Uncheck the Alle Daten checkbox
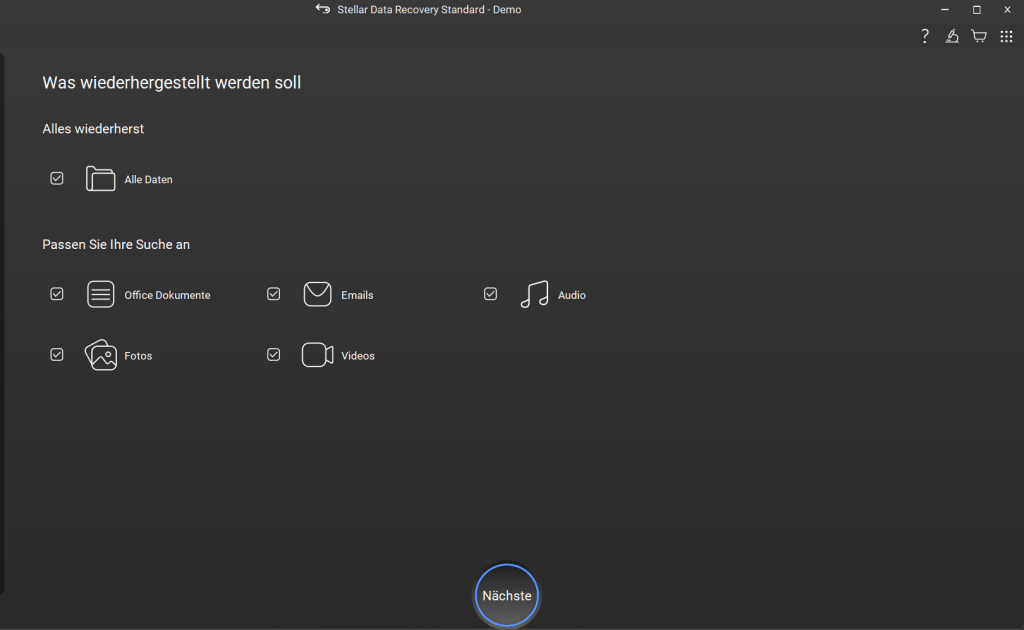The height and width of the screenshot is (630, 1024). tap(57, 178)
